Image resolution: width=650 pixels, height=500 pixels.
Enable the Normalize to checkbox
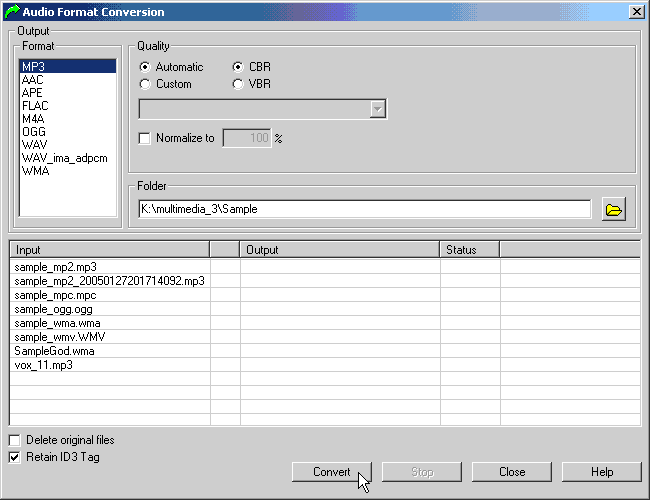click(144, 138)
